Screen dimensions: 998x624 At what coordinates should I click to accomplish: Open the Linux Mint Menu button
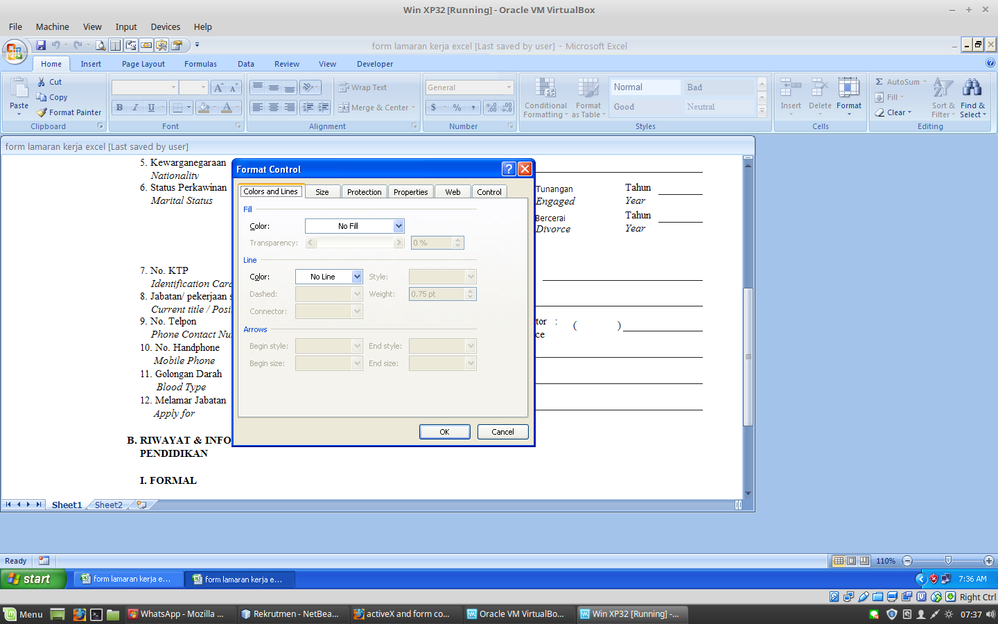click(x=23, y=614)
